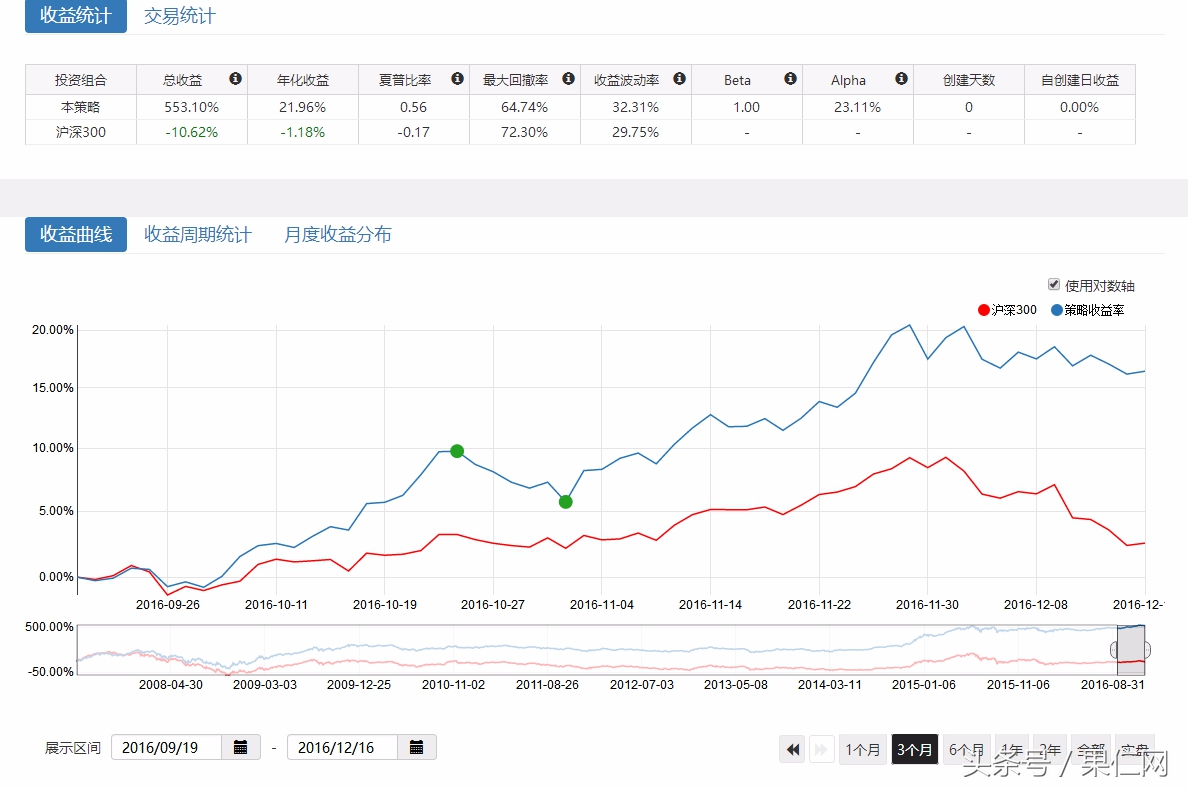
Task: Open 收益周期统计 tab
Action: (198, 234)
